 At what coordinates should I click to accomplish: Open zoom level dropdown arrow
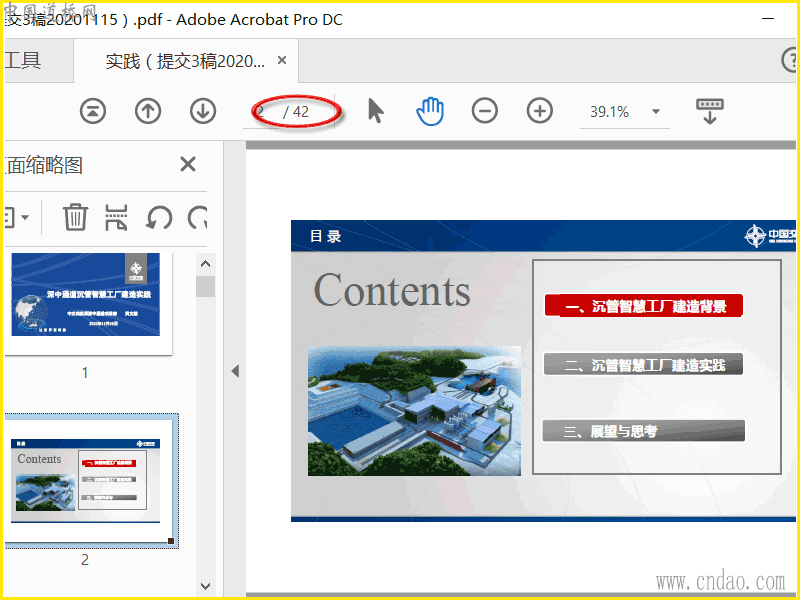click(656, 111)
